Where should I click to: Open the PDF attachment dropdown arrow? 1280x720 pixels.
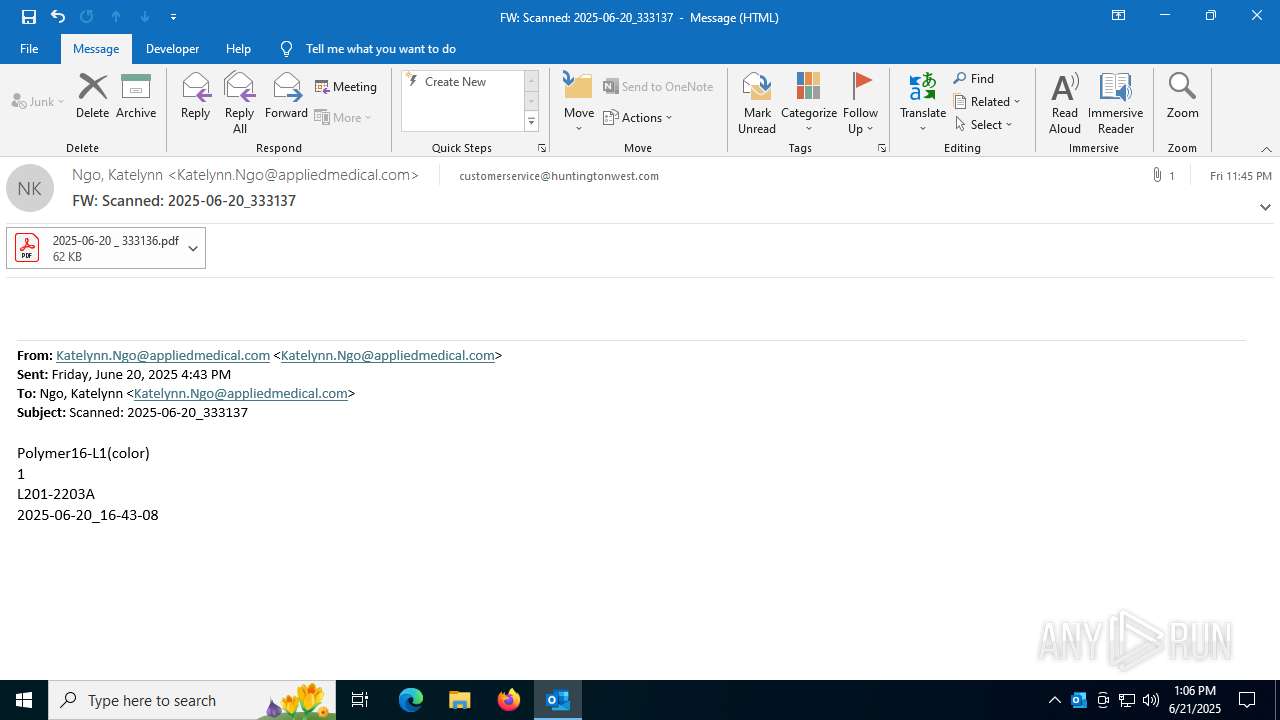193,248
